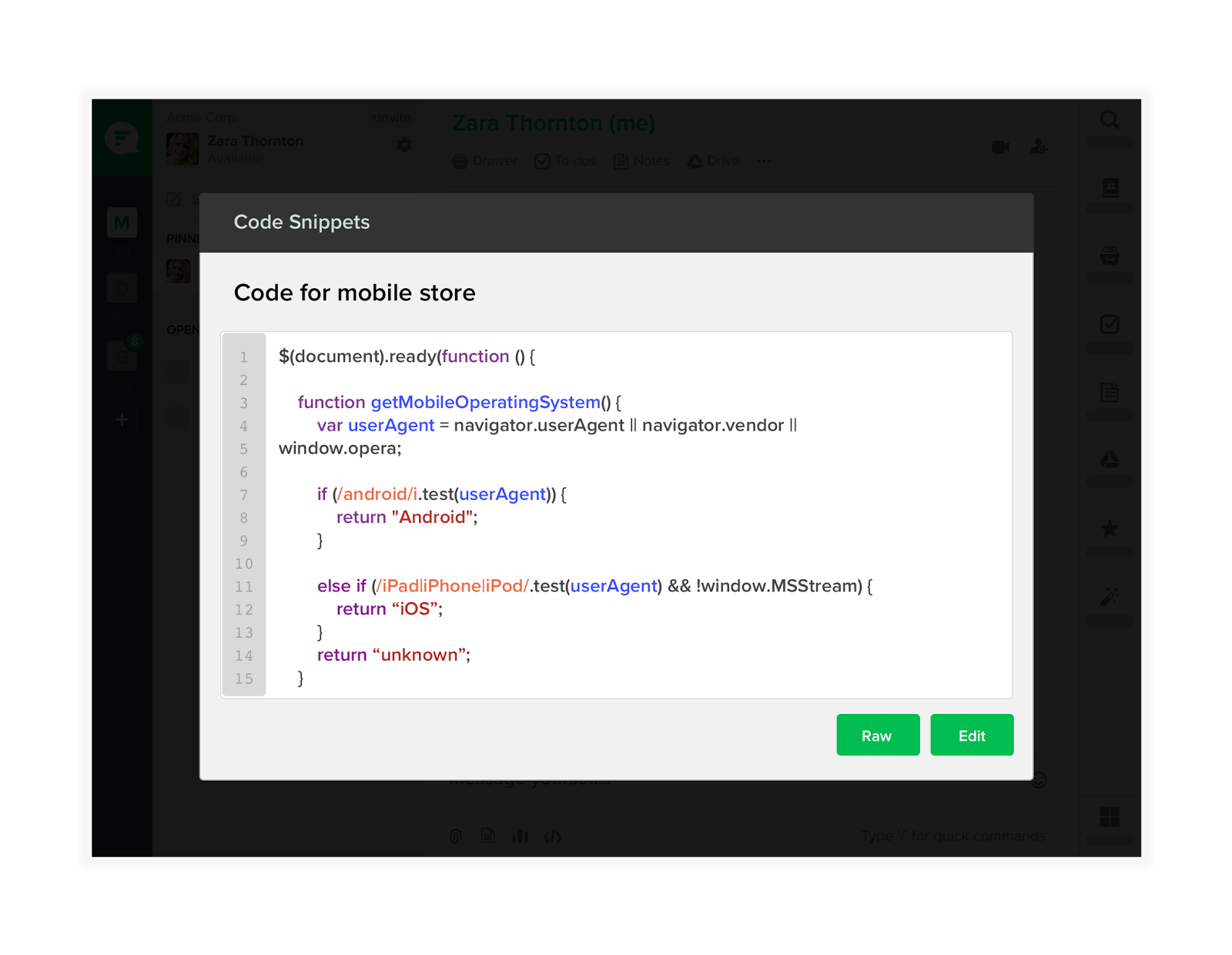The width and height of the screenshot is (1232, 955).
Task: Select the D team tile
Action: (122, 288)
